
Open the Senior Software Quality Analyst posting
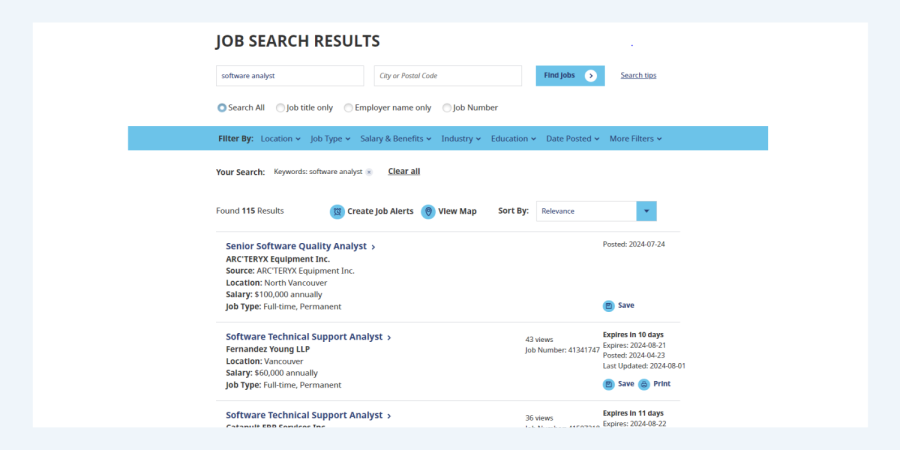pos(296,246)
